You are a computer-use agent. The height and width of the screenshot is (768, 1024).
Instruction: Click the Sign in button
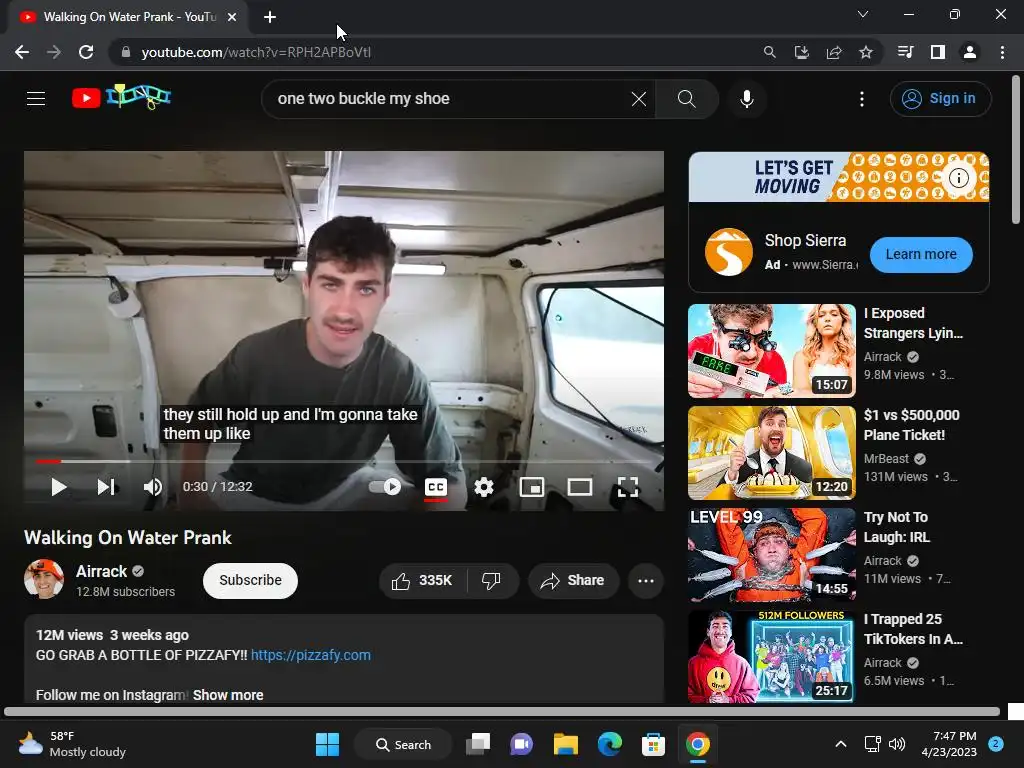pos(940,99)
